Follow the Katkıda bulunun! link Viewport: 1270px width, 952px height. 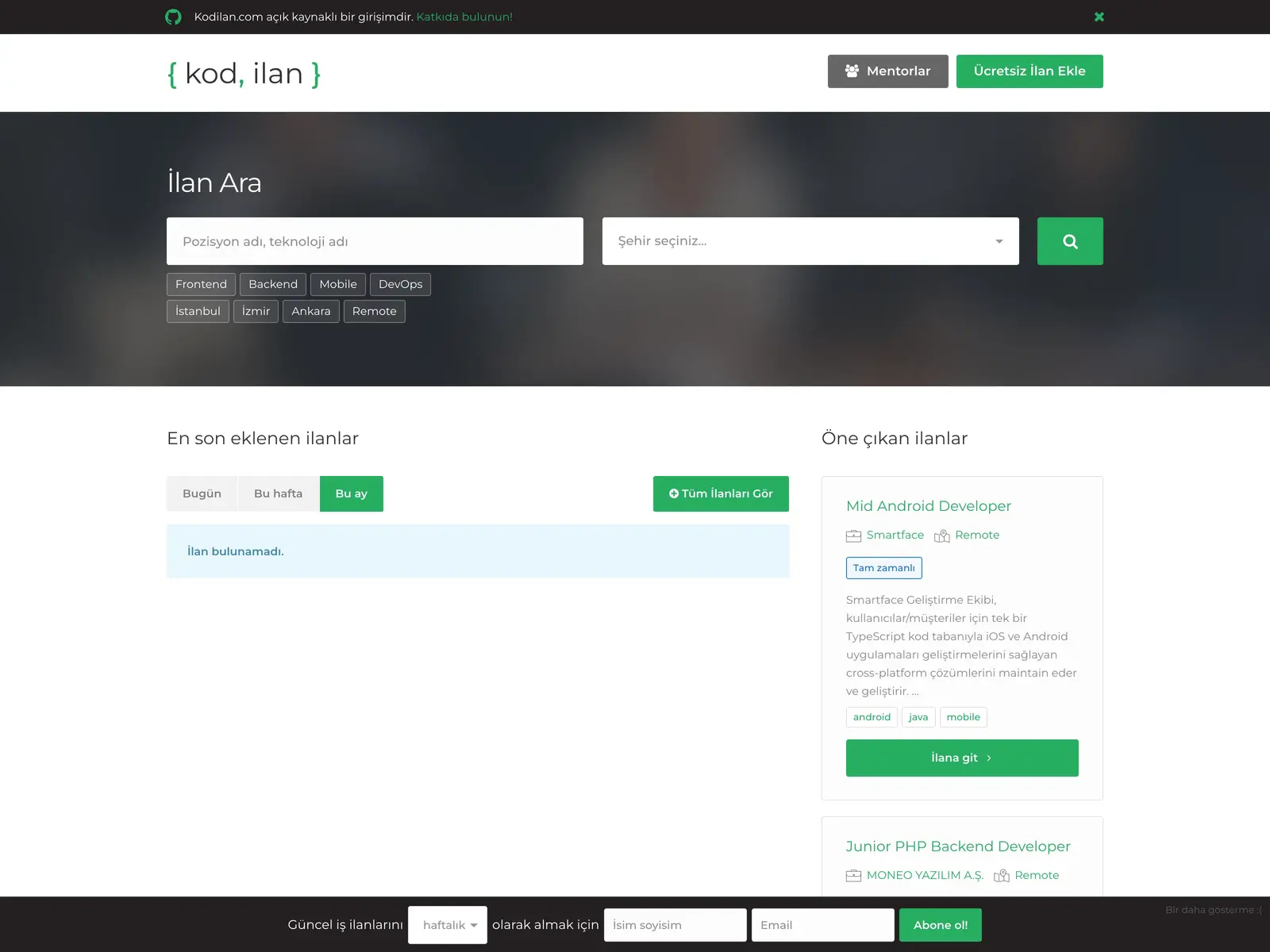click(464, 17)
